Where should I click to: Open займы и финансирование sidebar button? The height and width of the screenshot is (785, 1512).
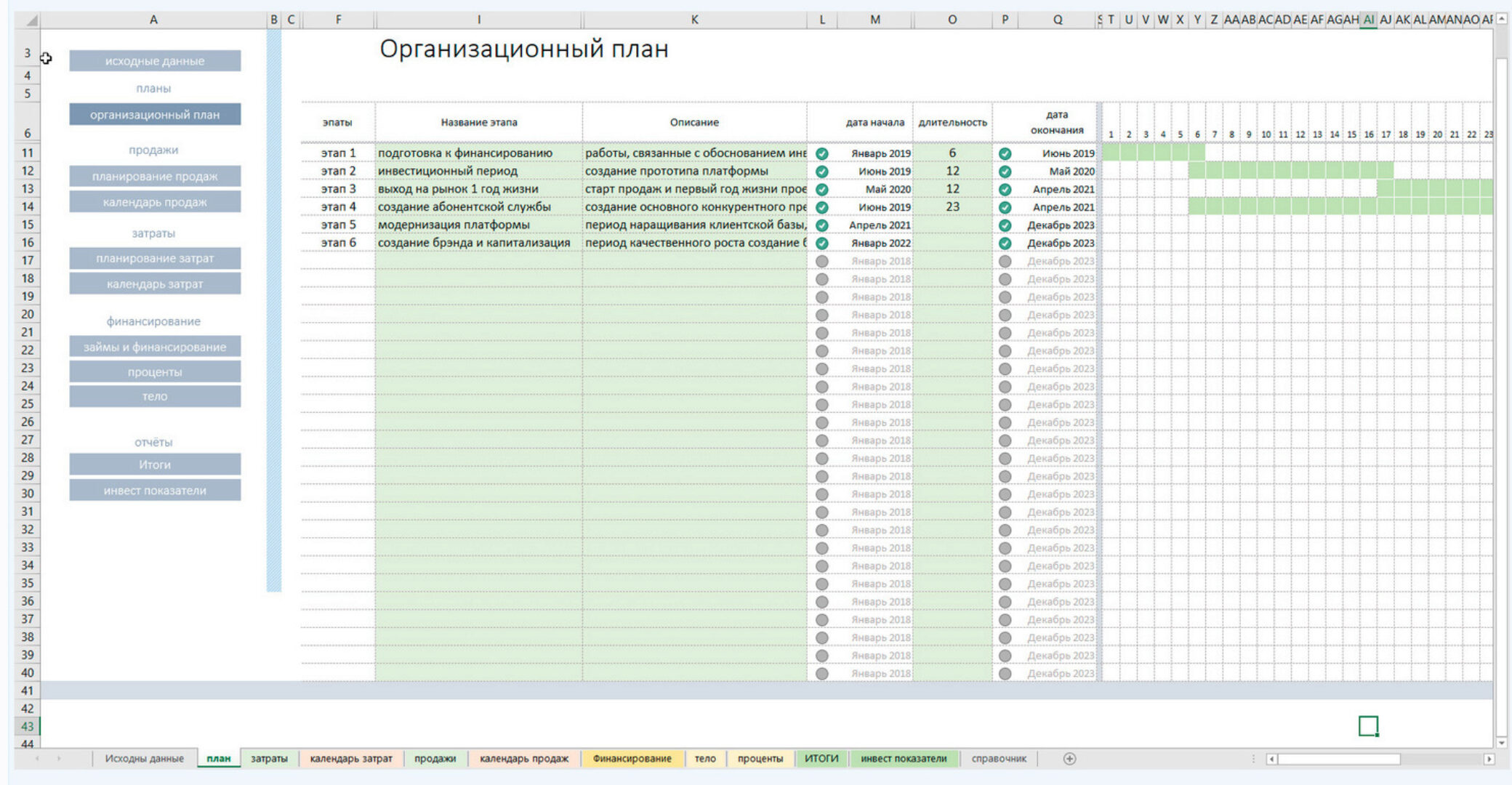point(155,347)
